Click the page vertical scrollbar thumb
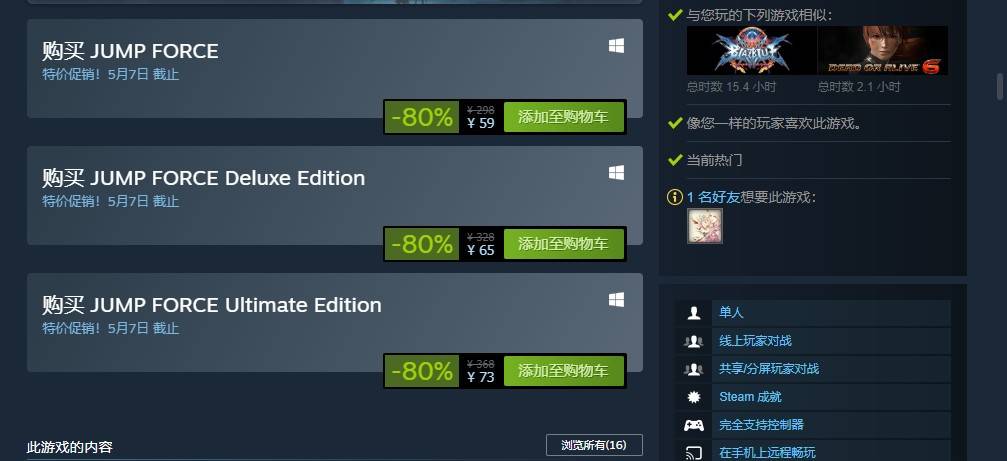1007x461 pixels. pyautogui.click(x=1000, y=87)
